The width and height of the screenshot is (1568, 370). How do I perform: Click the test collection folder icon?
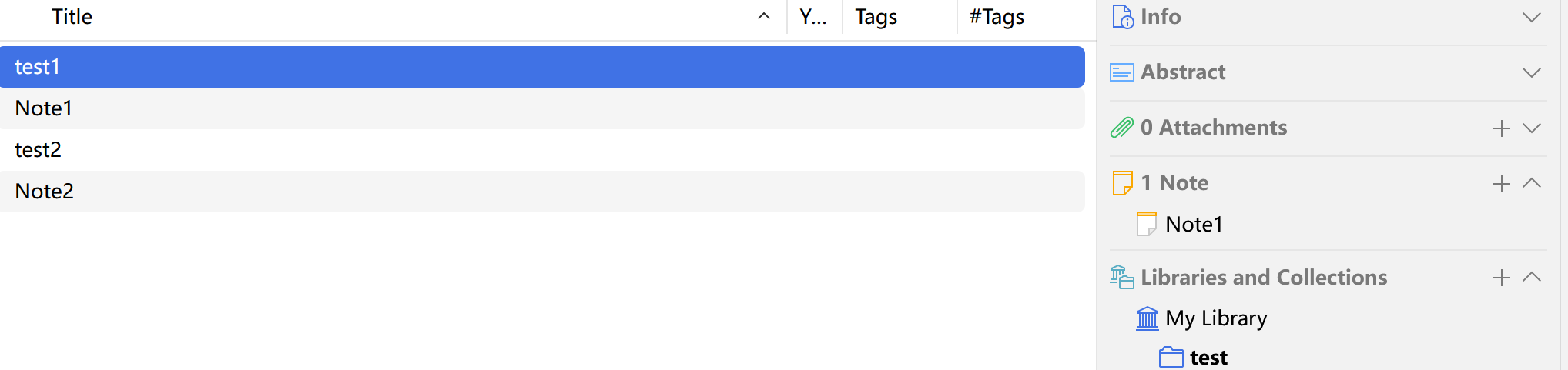point(1171,358)
